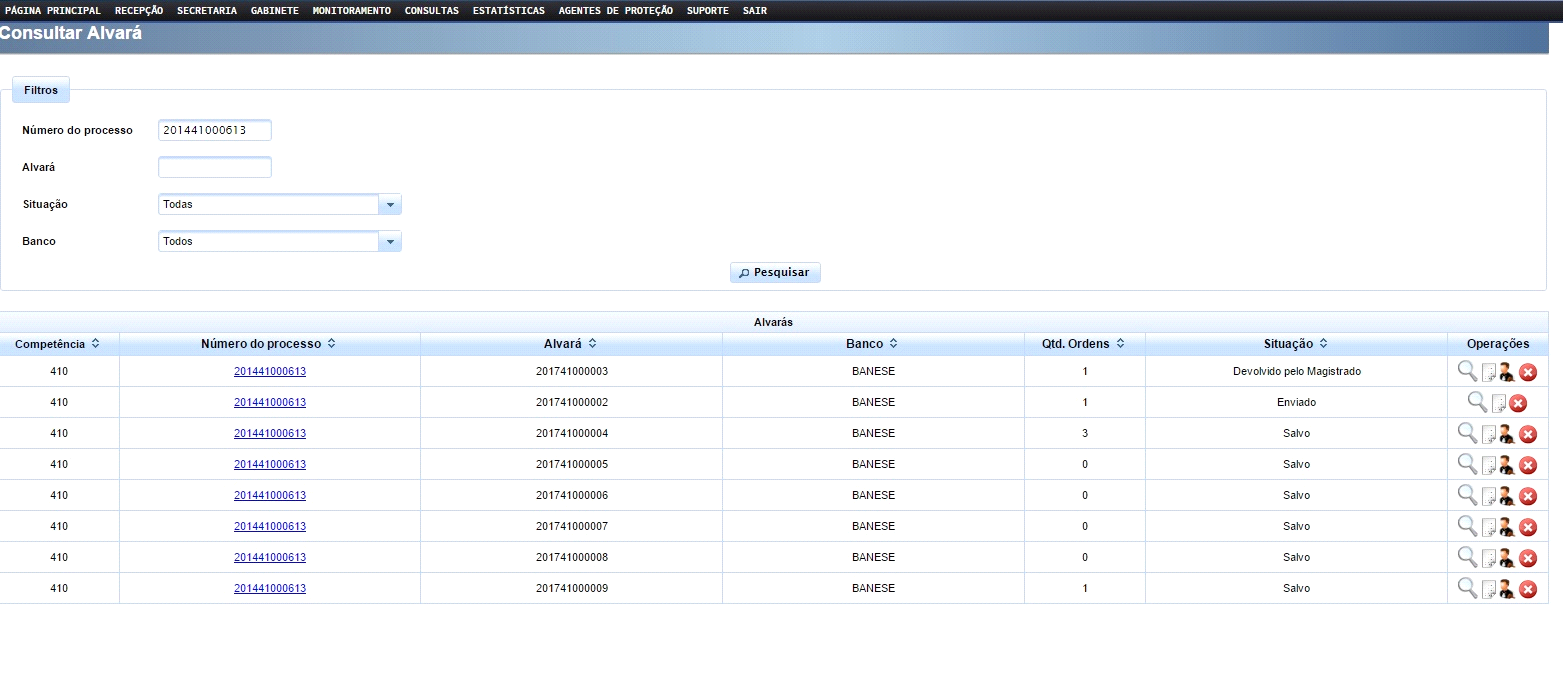Click document icon for alvará 201741000005
1563x681 pixels.
(1488, 465)
